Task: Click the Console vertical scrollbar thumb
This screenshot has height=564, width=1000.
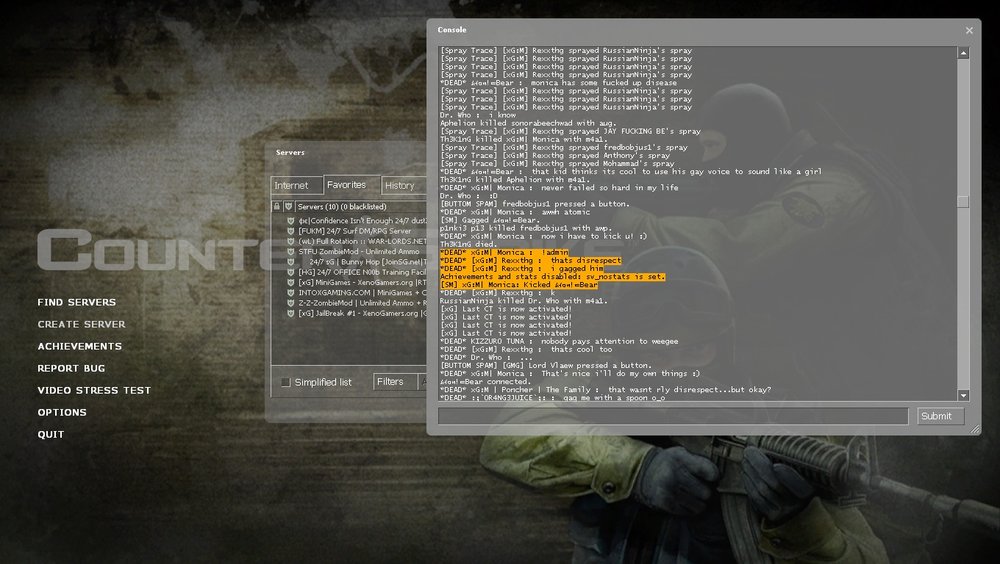Action: click(964, 202)
